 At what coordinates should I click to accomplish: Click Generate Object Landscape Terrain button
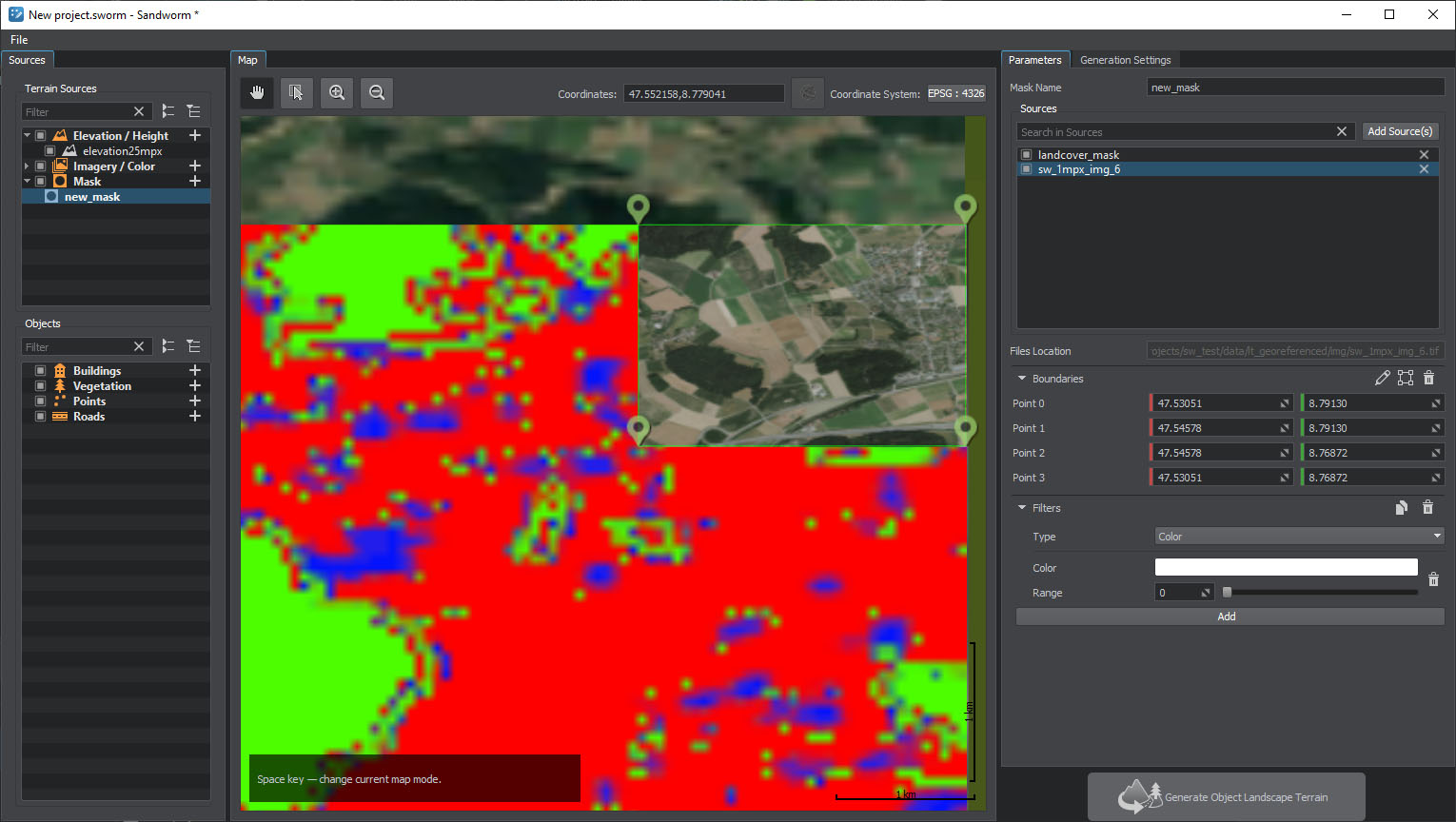pos(1226,797)
